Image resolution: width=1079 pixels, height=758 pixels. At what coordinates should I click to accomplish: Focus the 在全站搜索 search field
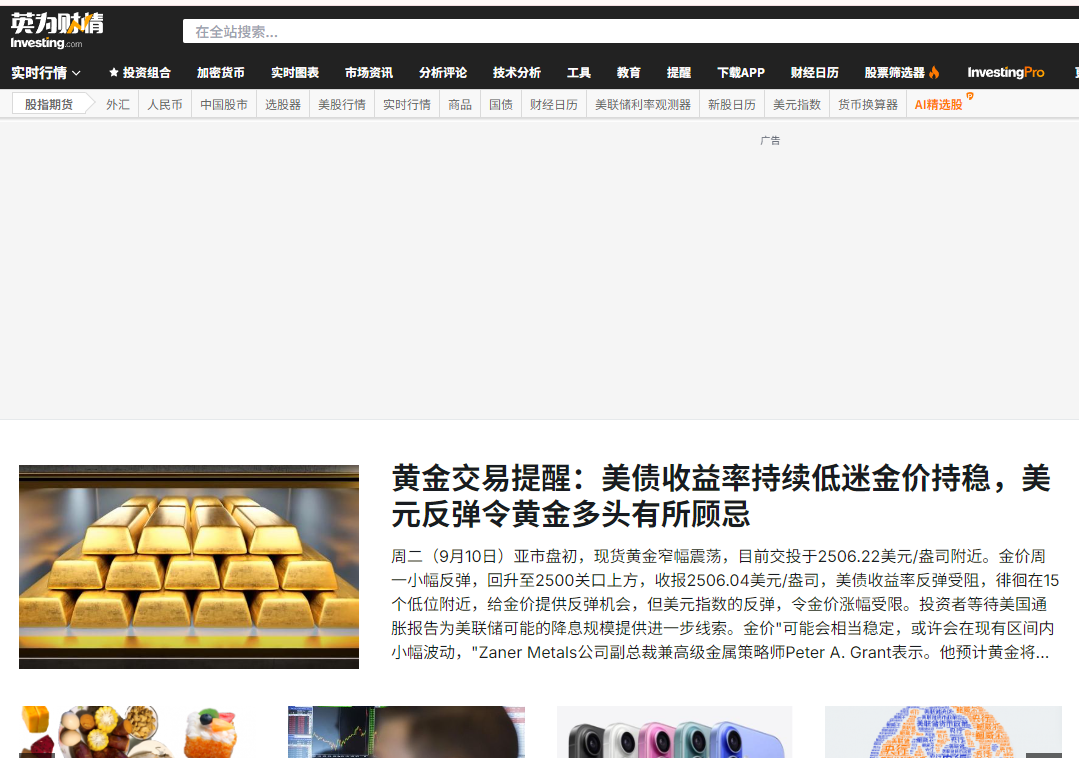[630, 32]
